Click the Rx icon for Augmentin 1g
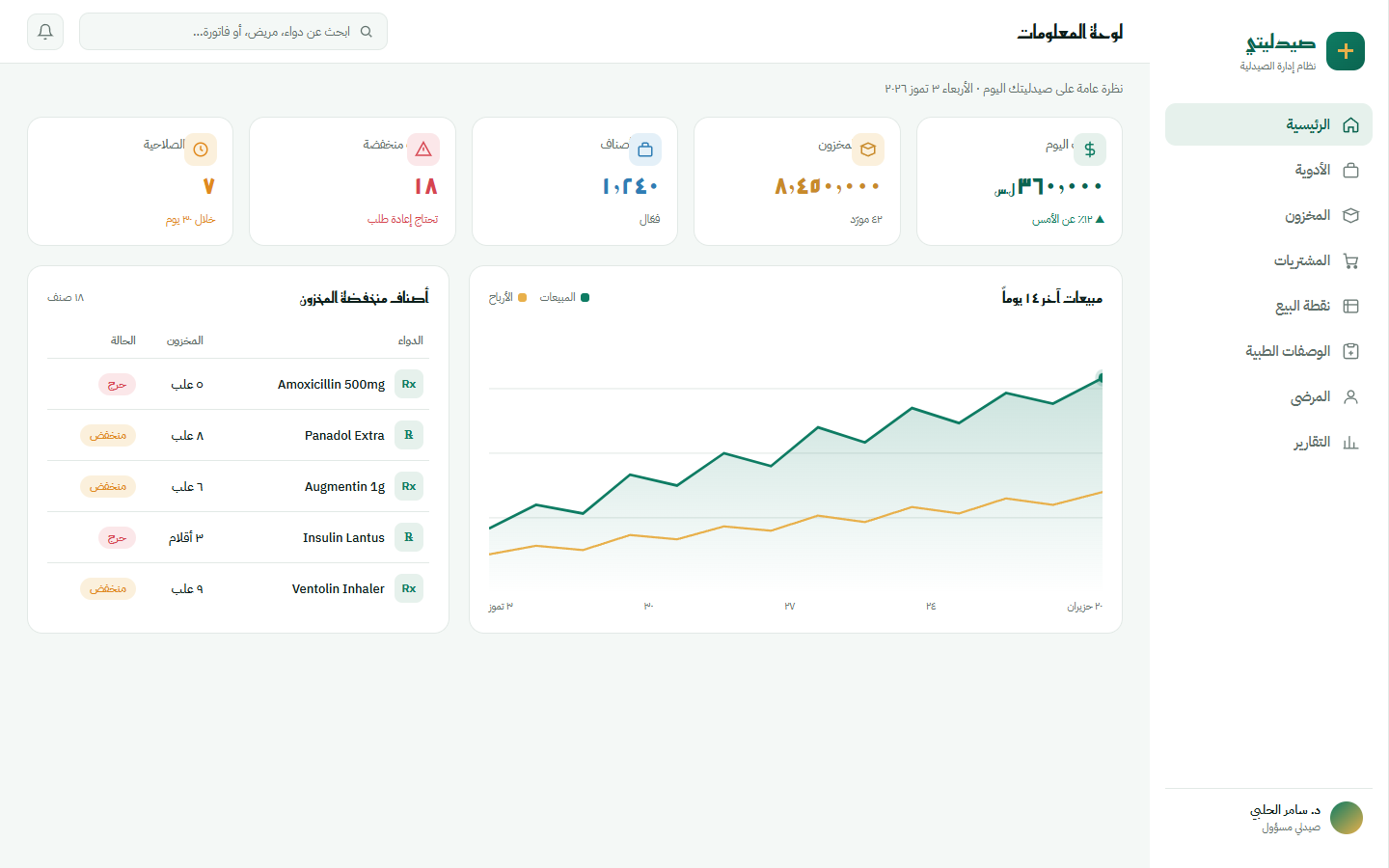Screen dimensions: 1389x868 coord(409,486)
